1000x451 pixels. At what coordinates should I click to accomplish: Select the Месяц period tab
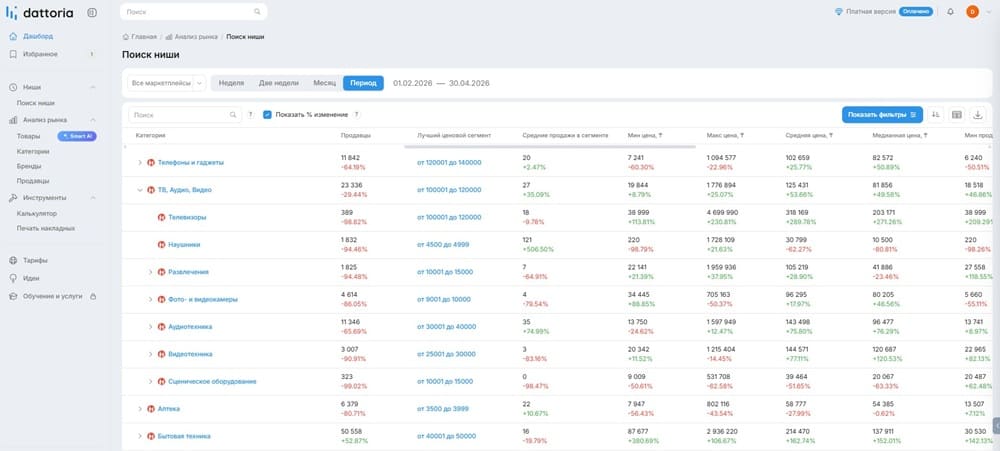tap(325, 83)
